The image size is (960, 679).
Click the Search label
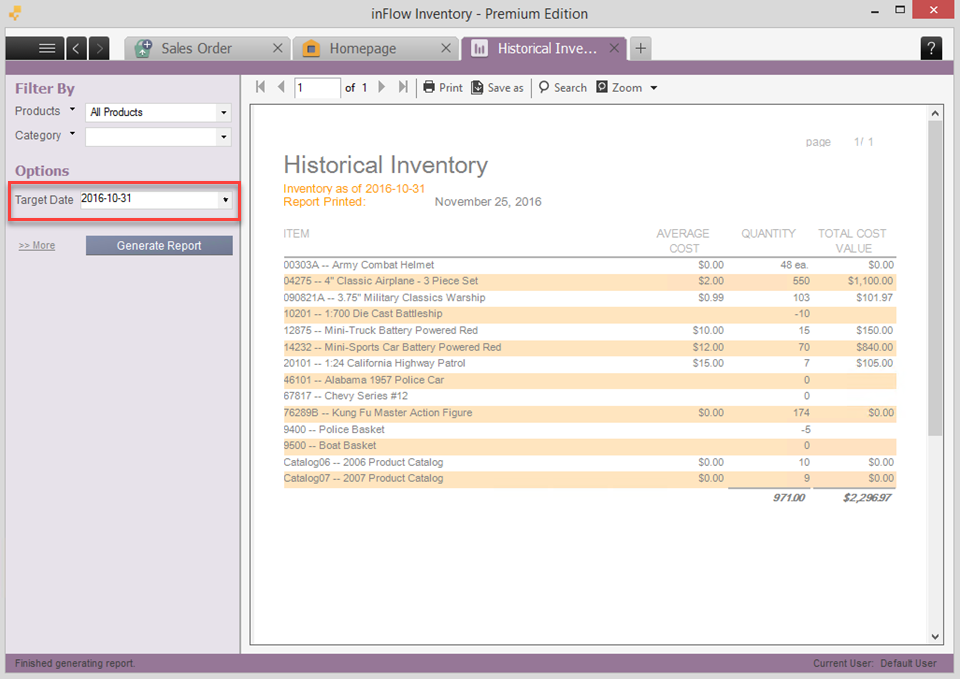pyautogui.click(x=571, y=88)
